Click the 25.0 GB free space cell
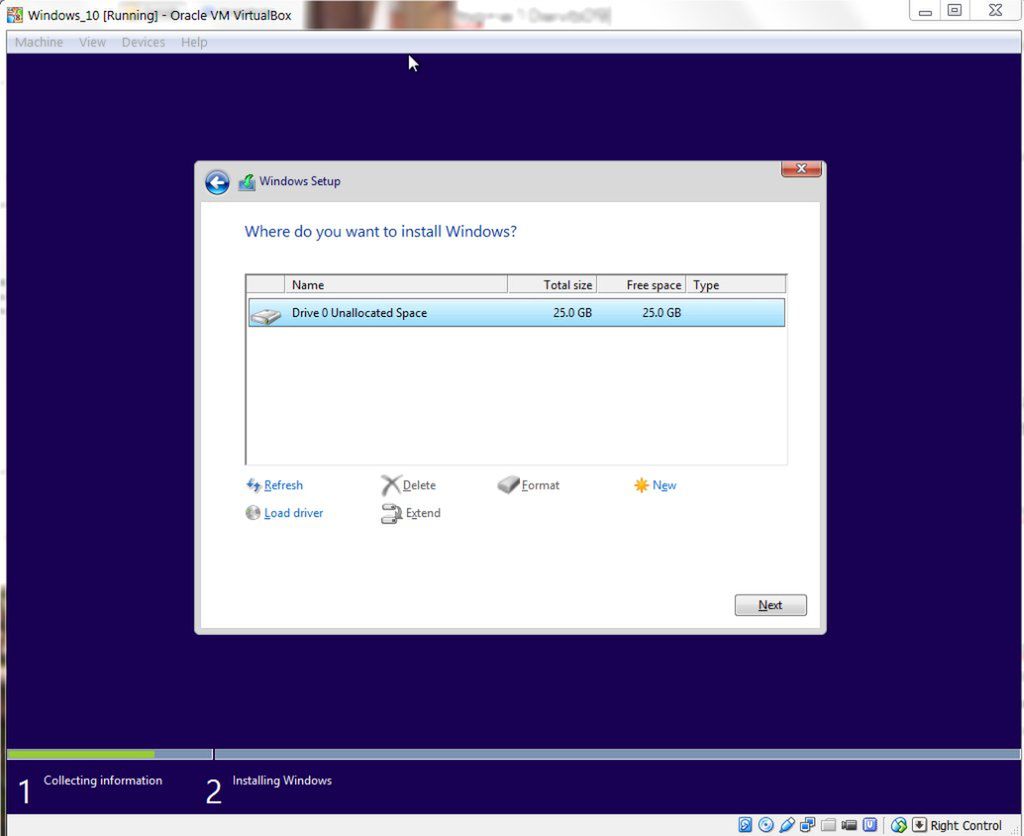 (662, 313)
